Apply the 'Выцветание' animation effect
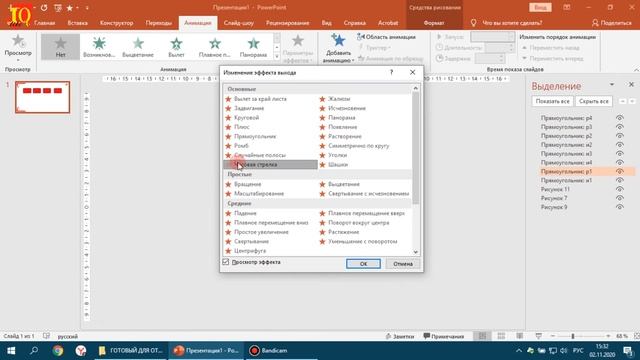The image size is (640, 360). (138, 47)
